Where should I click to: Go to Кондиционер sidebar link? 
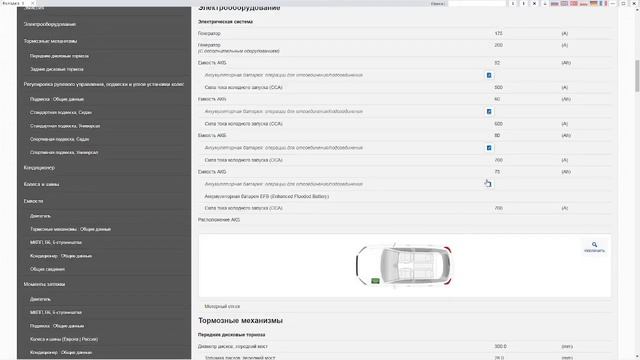39,167
